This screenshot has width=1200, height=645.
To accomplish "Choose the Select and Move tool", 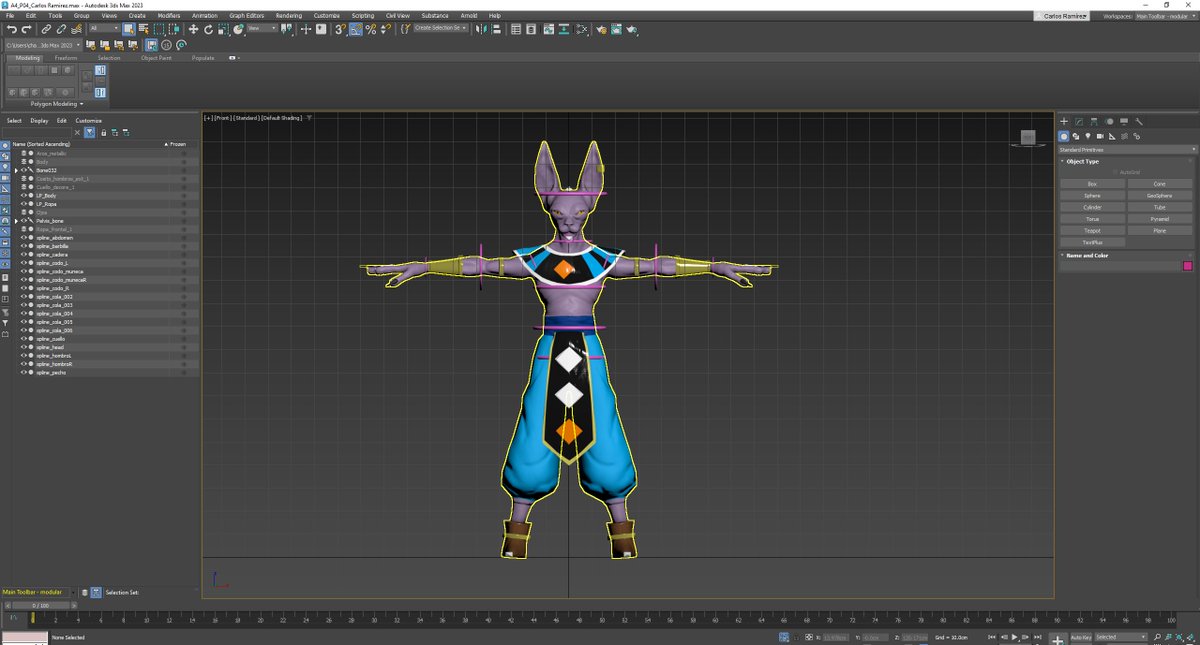I will tap(193, 30).
